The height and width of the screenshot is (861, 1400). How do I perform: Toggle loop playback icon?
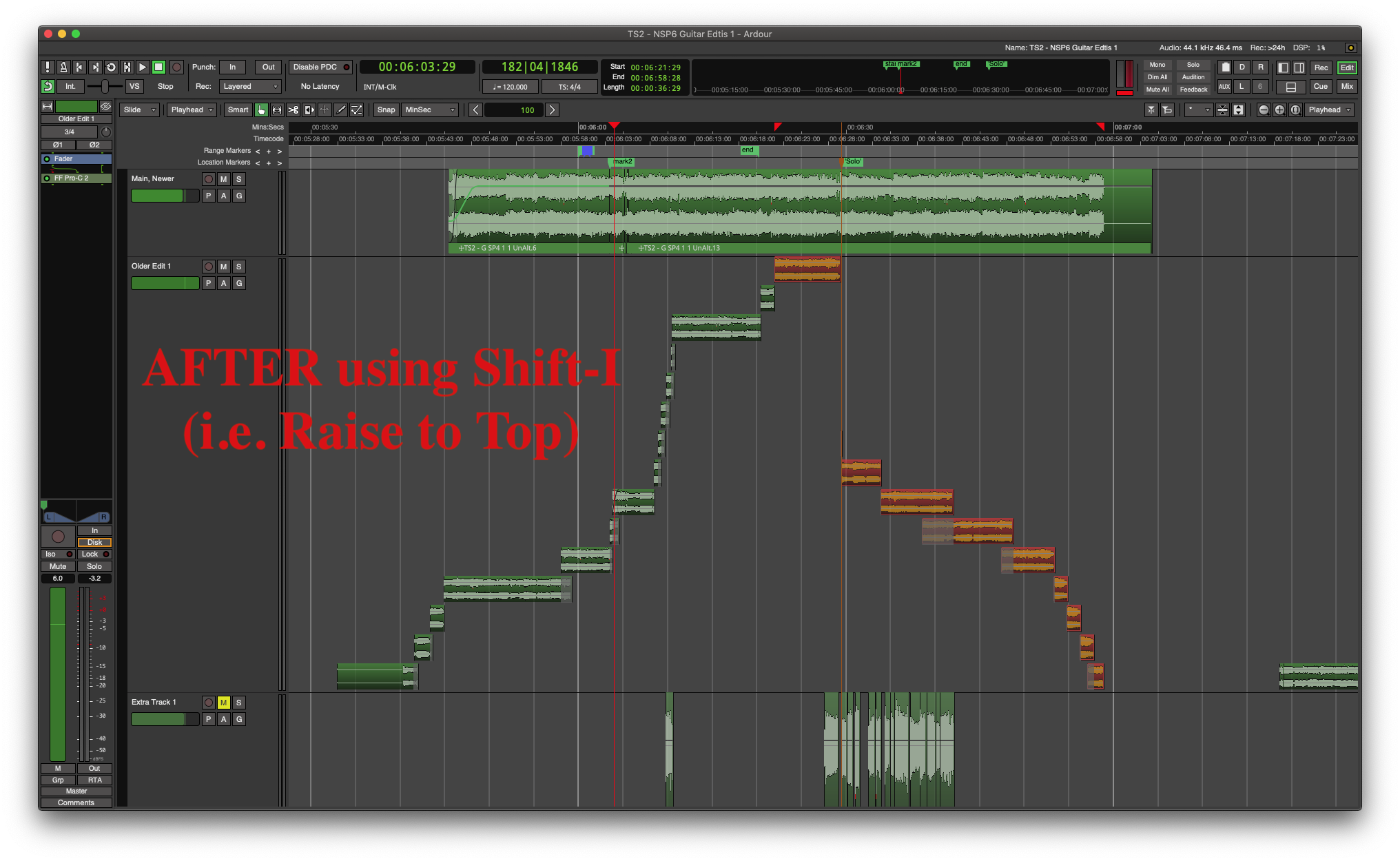[x=111, y=67]
